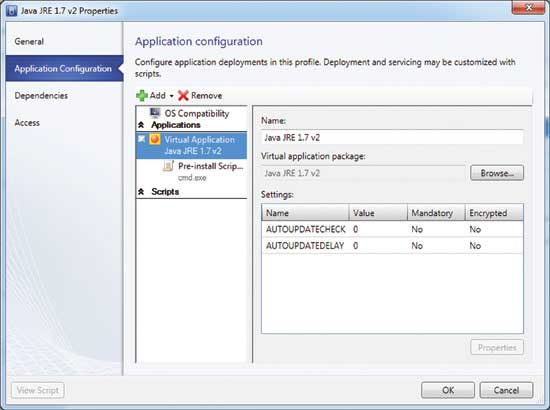Open the General page
The image size is (550, 410).
click(29, 41)
